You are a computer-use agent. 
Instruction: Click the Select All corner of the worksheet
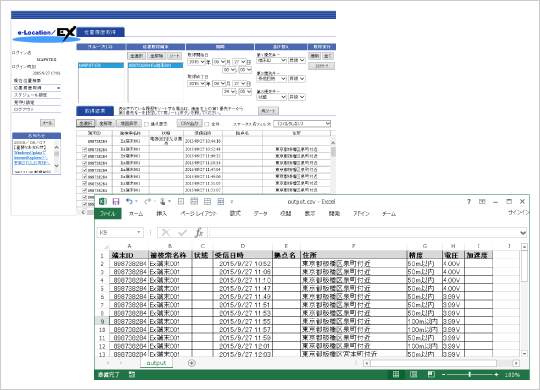(106, 246)
